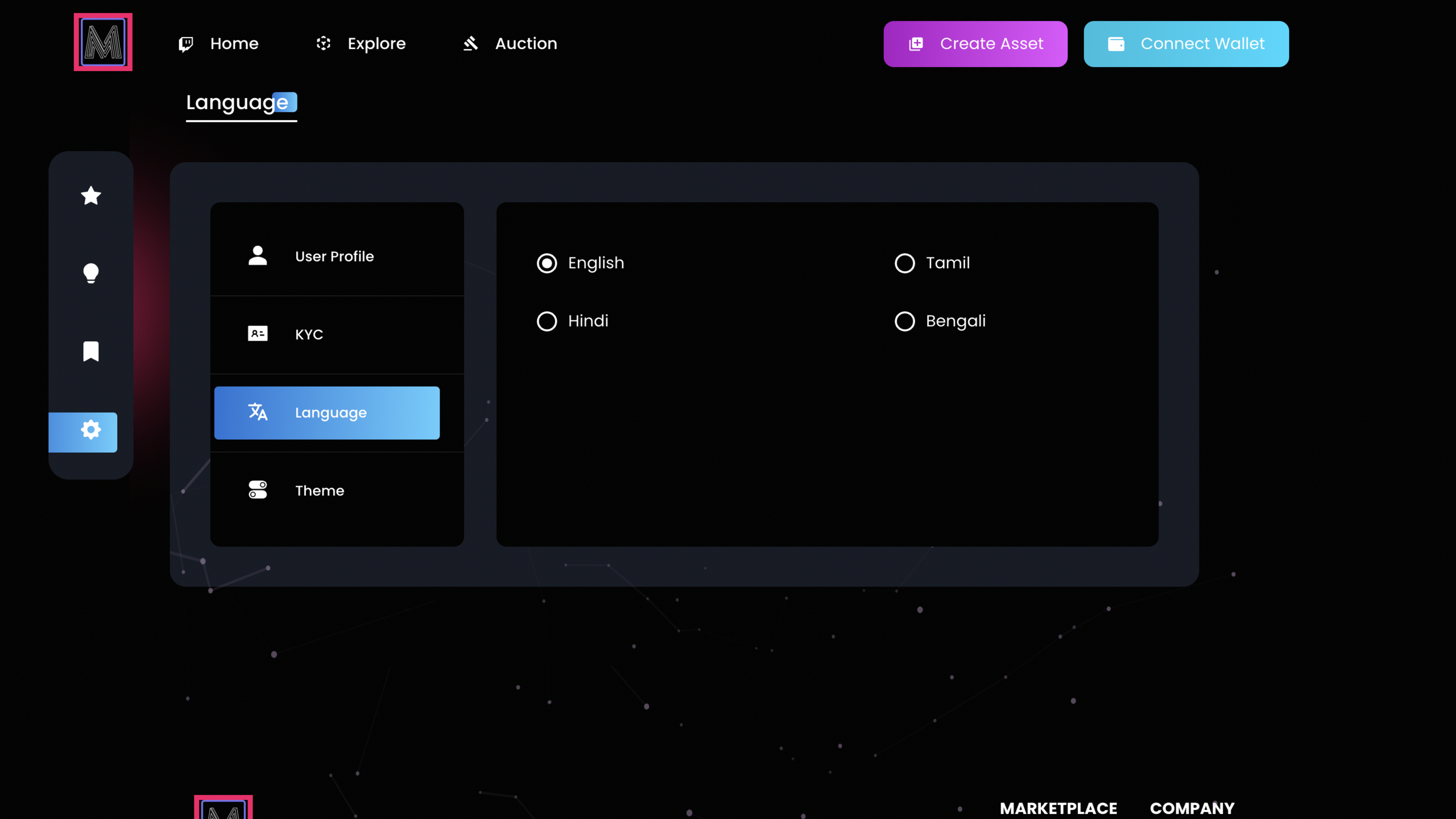1456x819 pixels.
Task: Select the settings gear in sidebar
Action: pyautogui.click(x=90, y=431)
